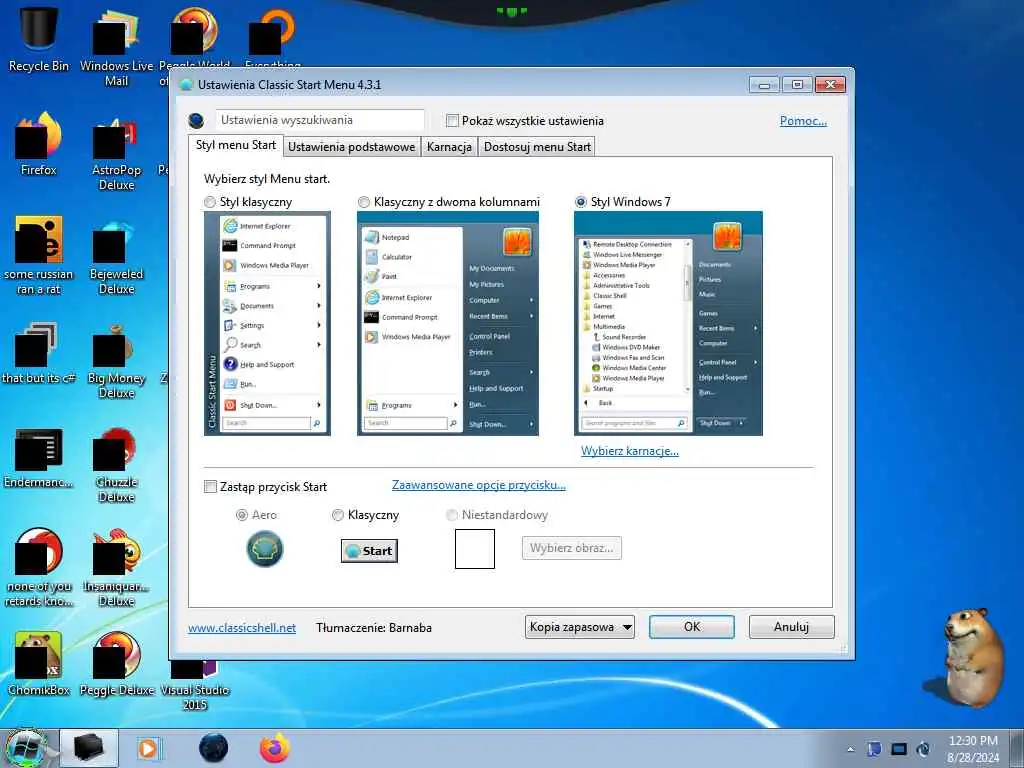Select the 'Styl Windows 7' radio button
This screenshot has width=1024, height=768.
581,202
